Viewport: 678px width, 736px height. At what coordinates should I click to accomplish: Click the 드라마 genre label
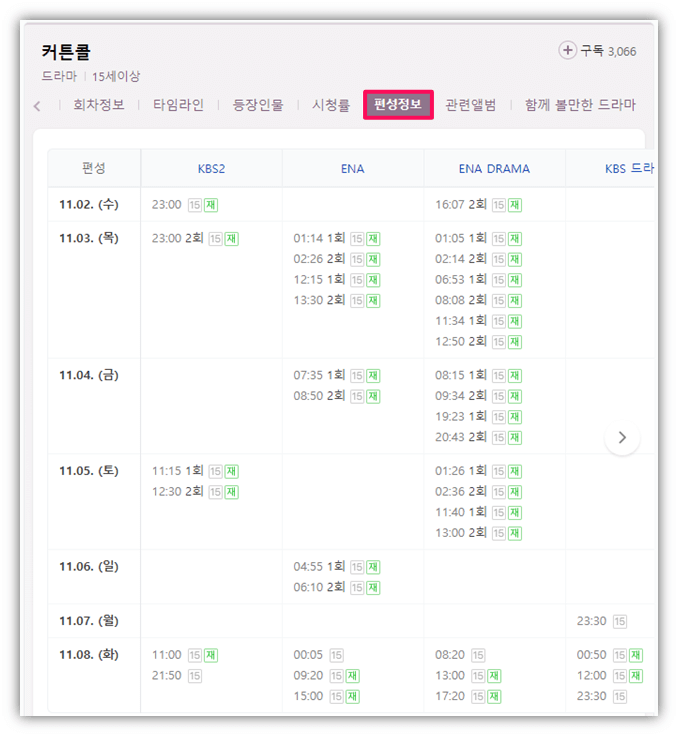coord(59,76)
